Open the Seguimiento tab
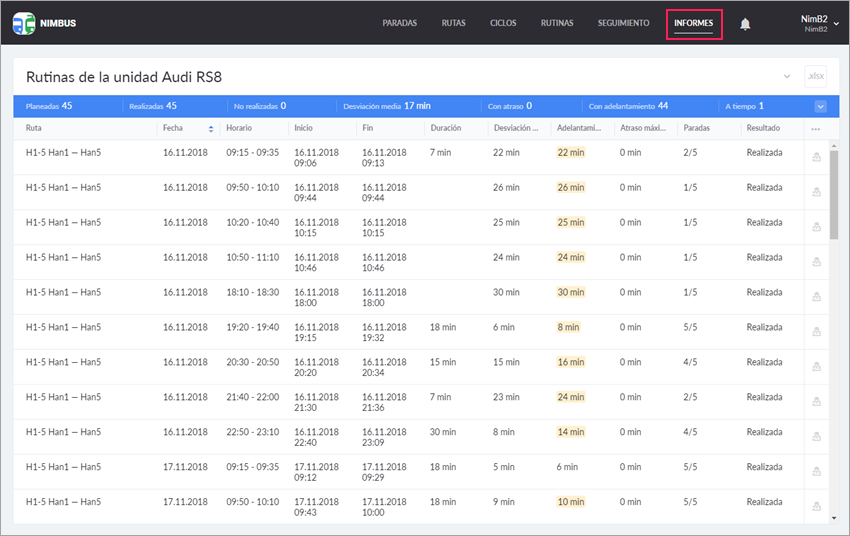 pyautogui.click(x=623, y=23)
